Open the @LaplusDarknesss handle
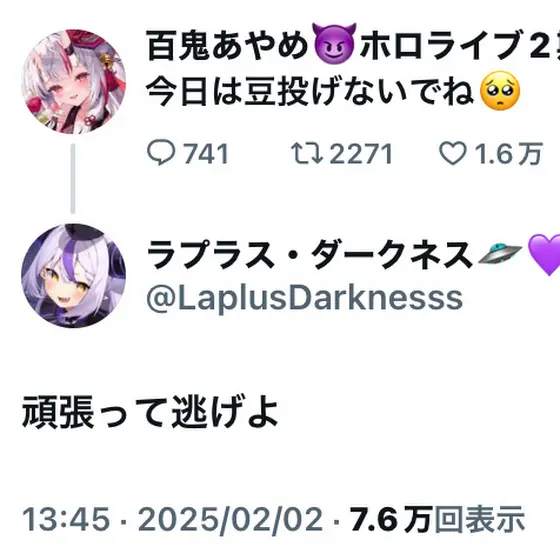Screen dimensions: 560x560 coord(304,299)
